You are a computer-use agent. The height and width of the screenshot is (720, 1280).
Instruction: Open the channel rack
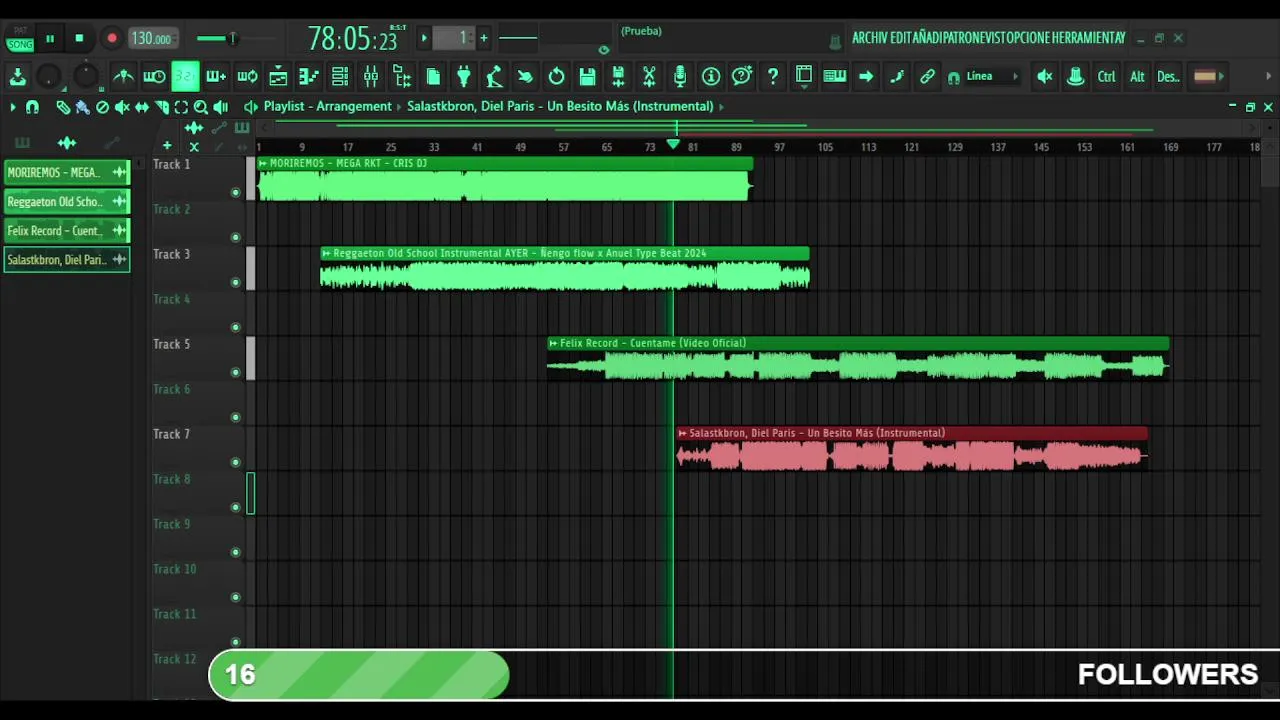pyautogui.click(x=340, y=76)
